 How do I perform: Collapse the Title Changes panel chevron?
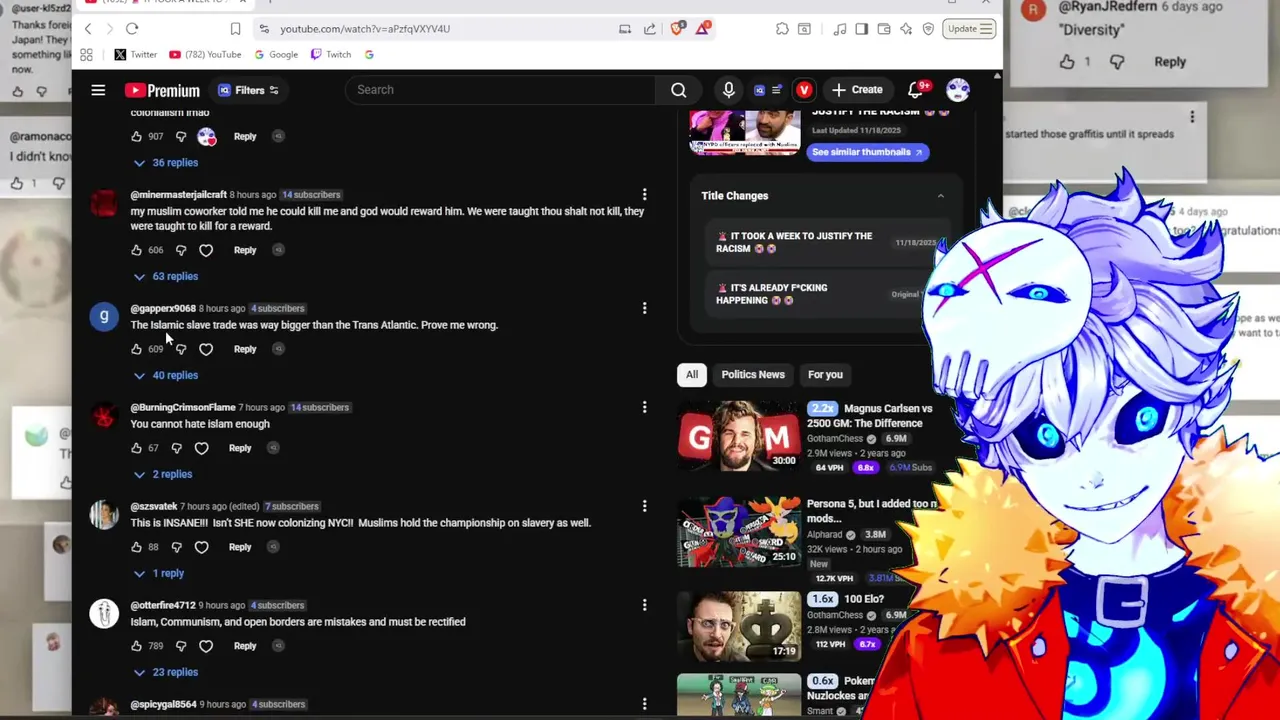pos(940,196)
